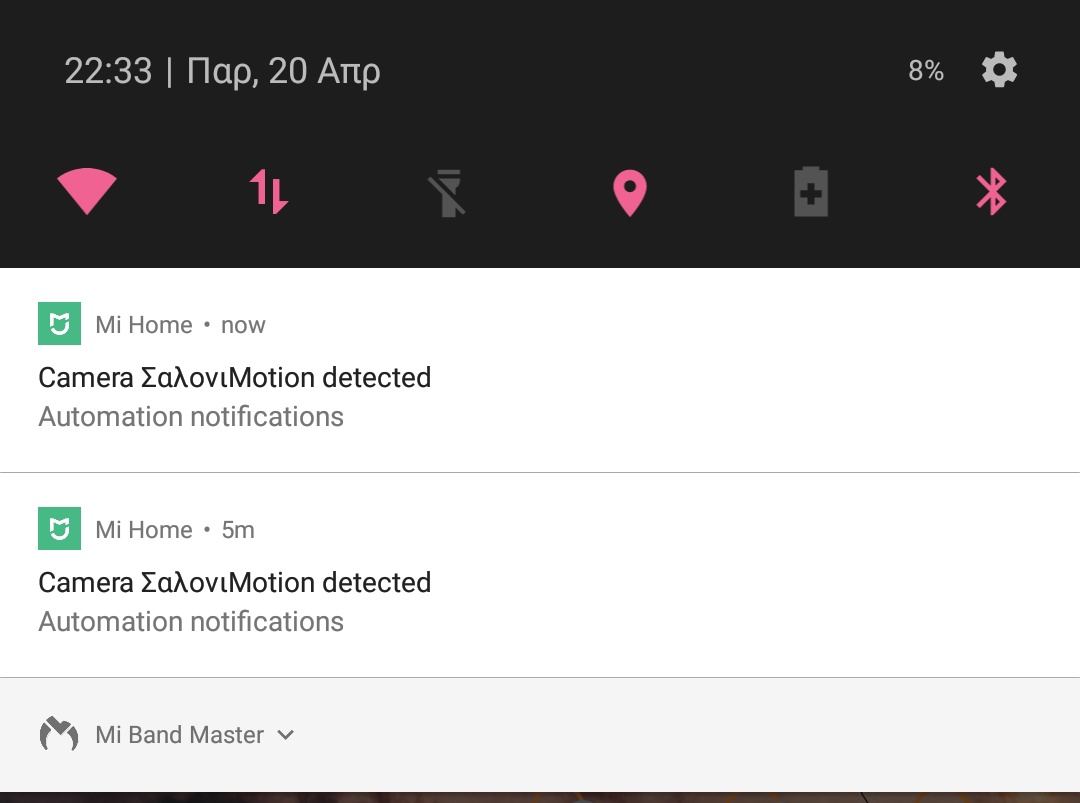Toggle mobile data quick setting
The width and height of the screenshot is (1080, 803).
point(268,191)
